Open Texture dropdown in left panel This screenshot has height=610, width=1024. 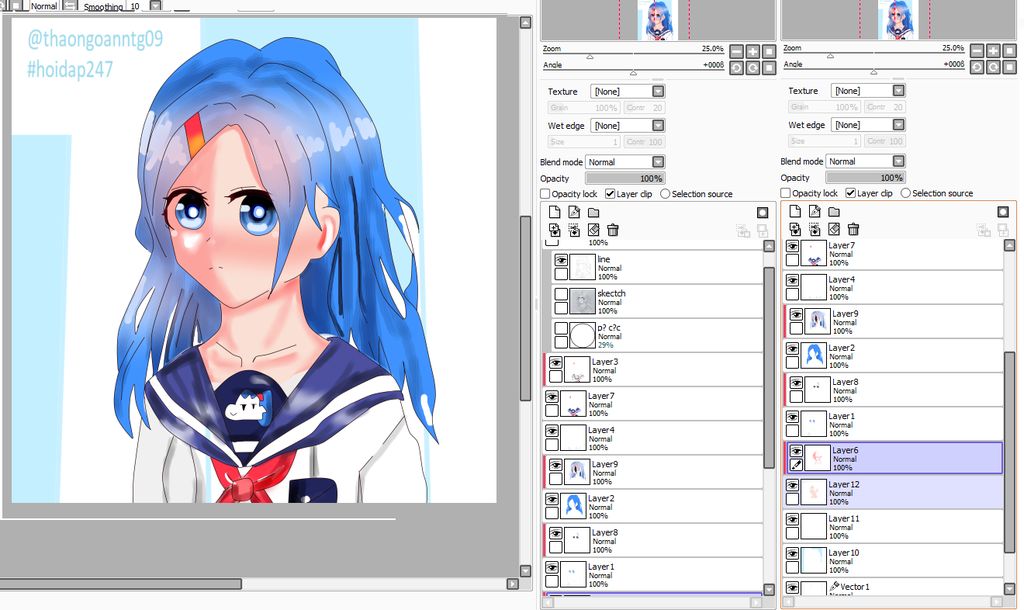tap(658, 91)
